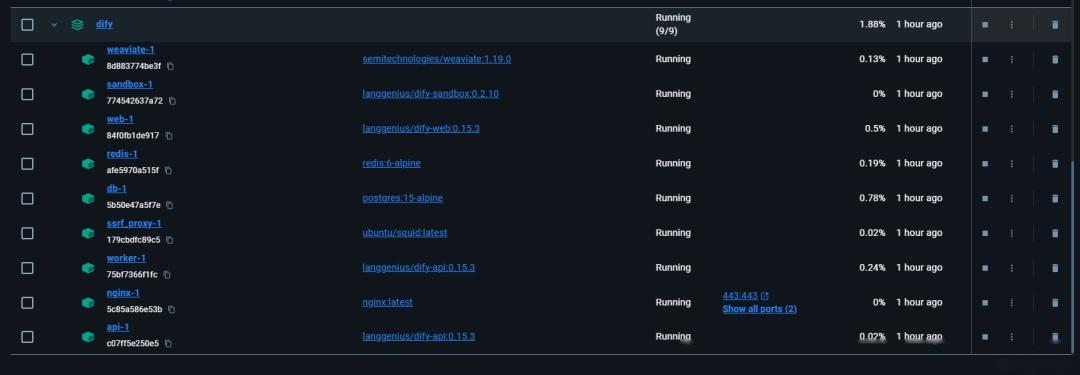Check the sandbox-1 row checkbox
Screen dimensions: 1080x375
(27, 94)
